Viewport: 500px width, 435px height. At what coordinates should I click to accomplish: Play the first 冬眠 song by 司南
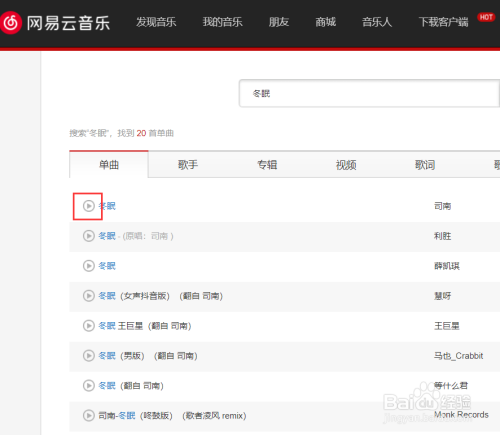click(89, 206)
